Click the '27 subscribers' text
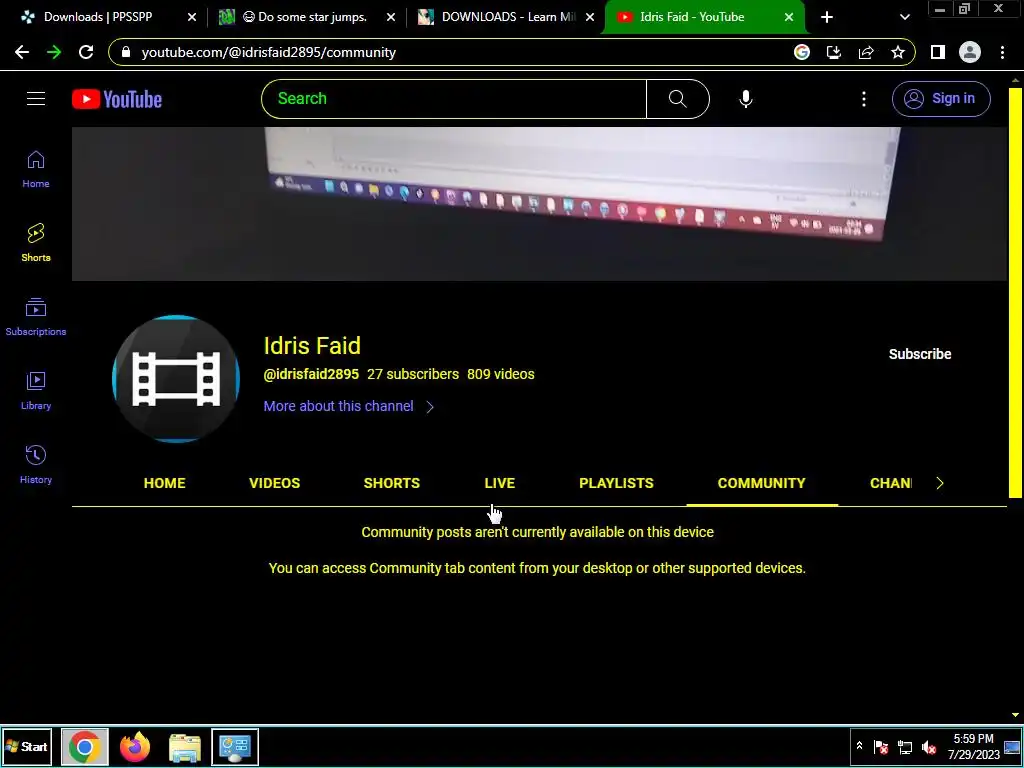This screenshot has width=1024, height=768. coord(413,374)
